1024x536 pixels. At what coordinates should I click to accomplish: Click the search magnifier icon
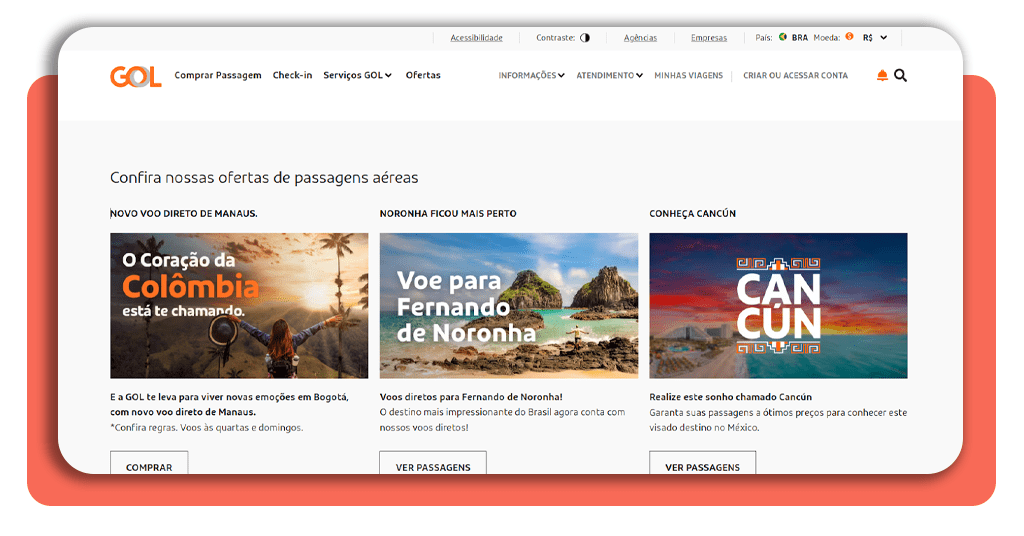tap(901, 76)
